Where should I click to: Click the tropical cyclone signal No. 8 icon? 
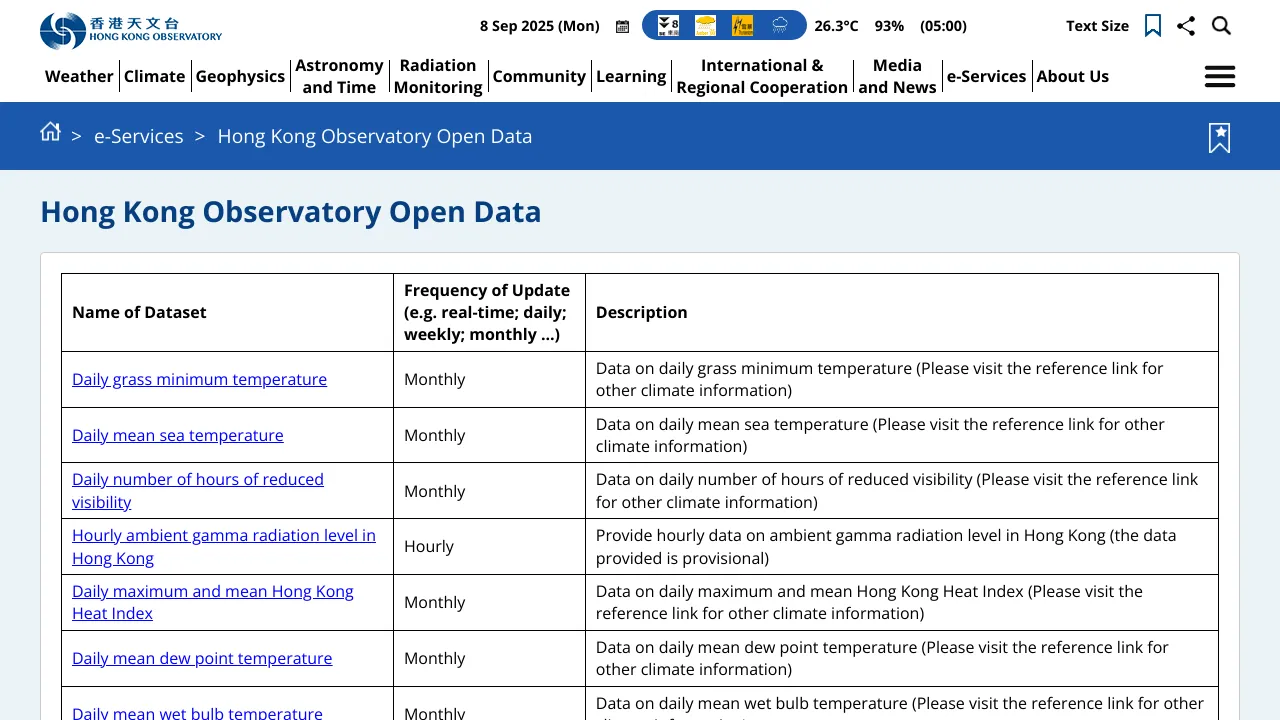(668, 26)
